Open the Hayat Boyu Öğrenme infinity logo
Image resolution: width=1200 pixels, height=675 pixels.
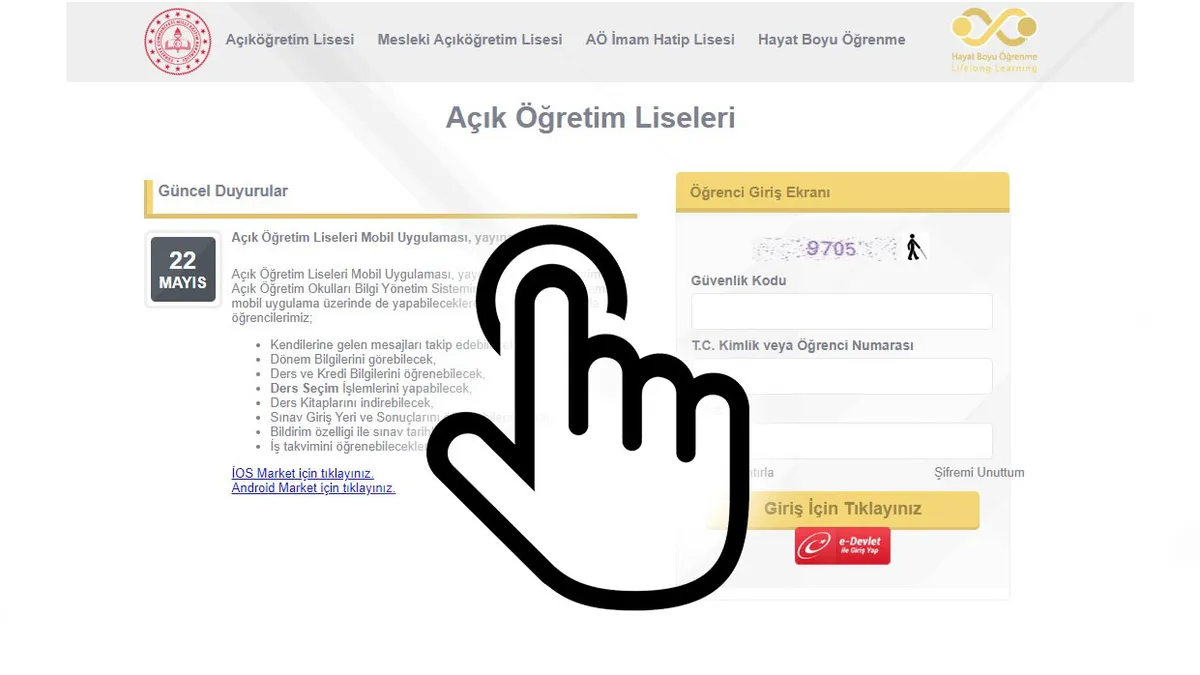994,40
